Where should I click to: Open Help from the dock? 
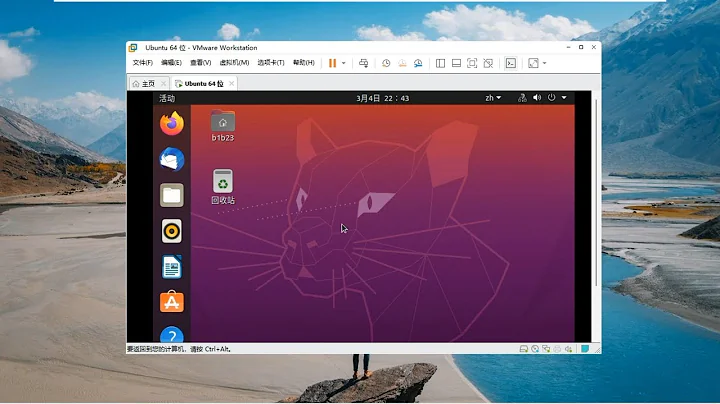point(172,334)
